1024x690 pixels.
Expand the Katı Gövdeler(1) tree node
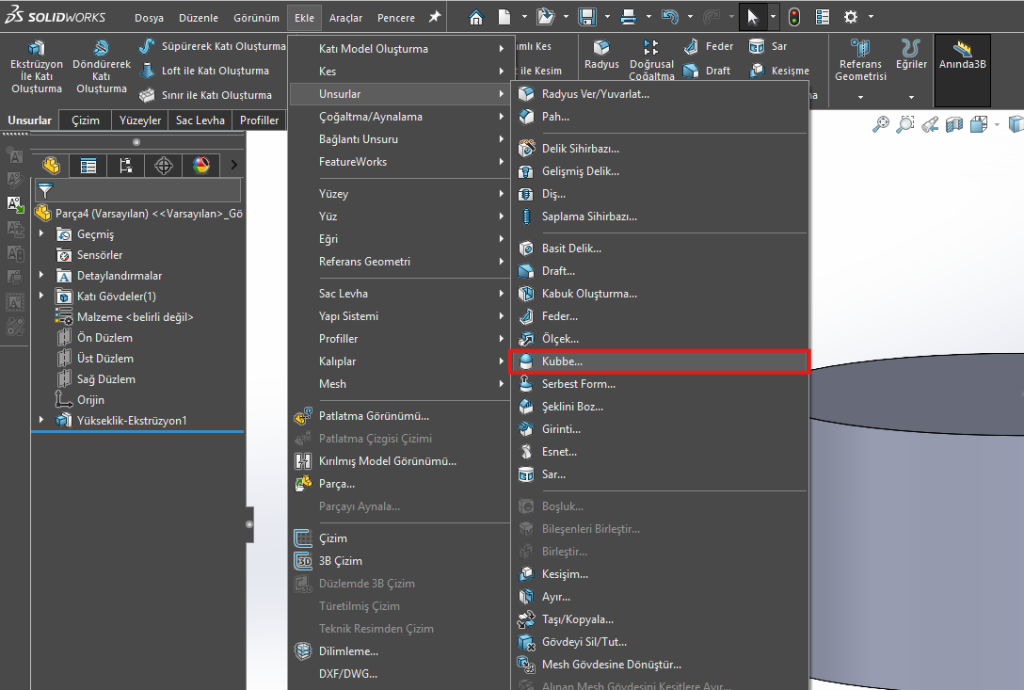41,296
